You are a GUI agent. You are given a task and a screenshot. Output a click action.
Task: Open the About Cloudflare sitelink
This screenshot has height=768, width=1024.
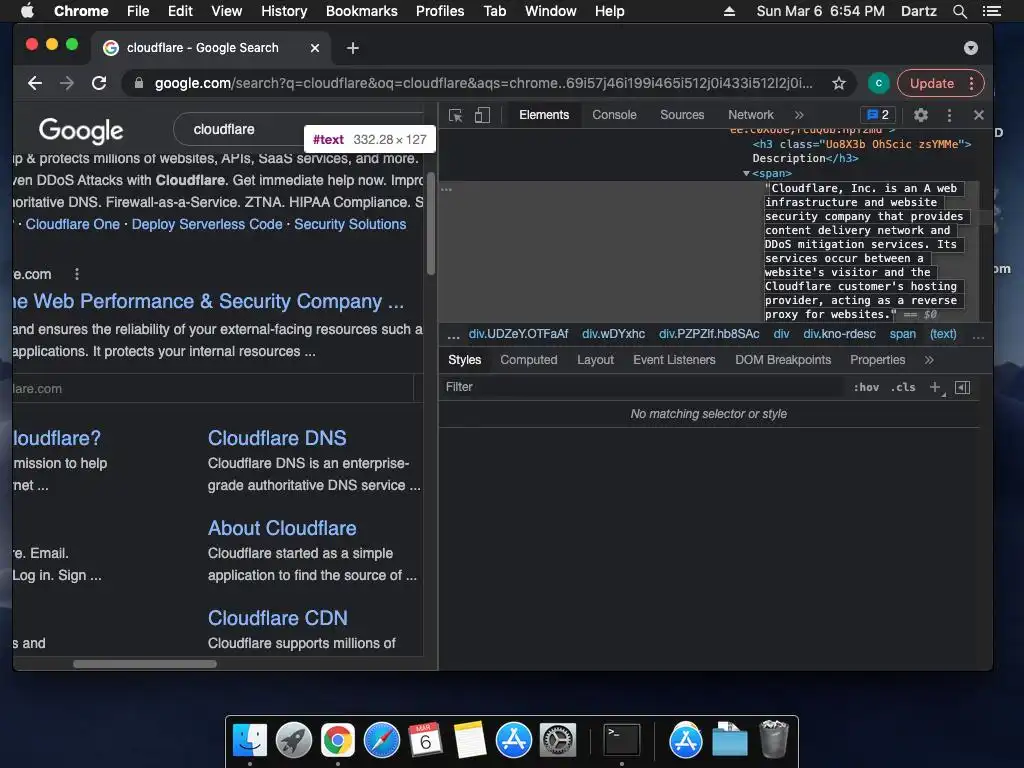click(282, 528)
